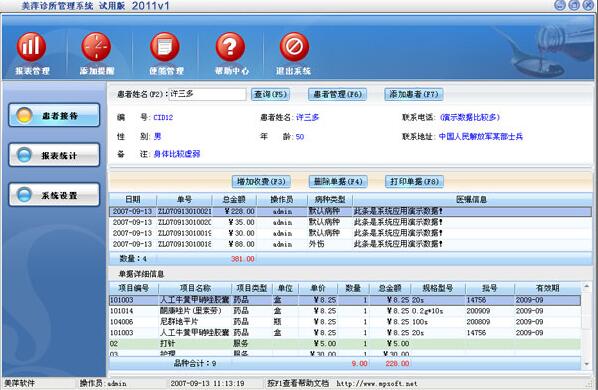Click 退出系统 exit icon
This screenshot has height=390, width=598.
tap(294, 47)
